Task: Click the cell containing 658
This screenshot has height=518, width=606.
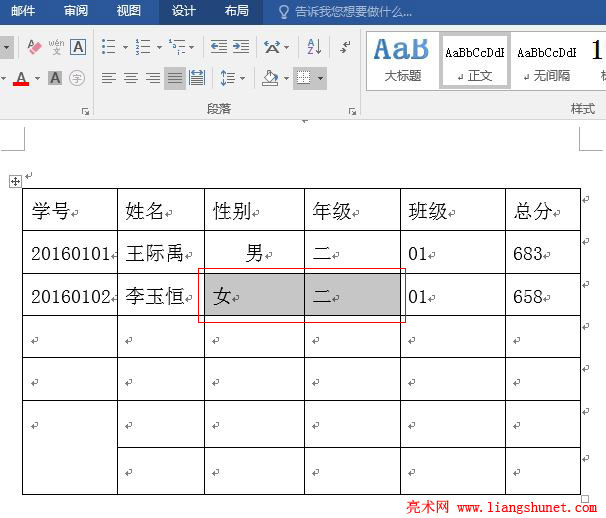Action: pos(543,295)
